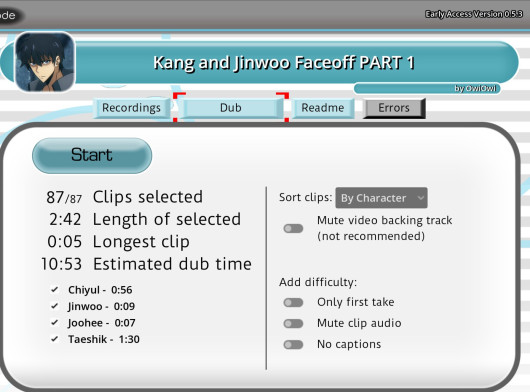This screenshot has height=392, width=530.
Task: Open the Recordings tab
Action: coord(131,108)
